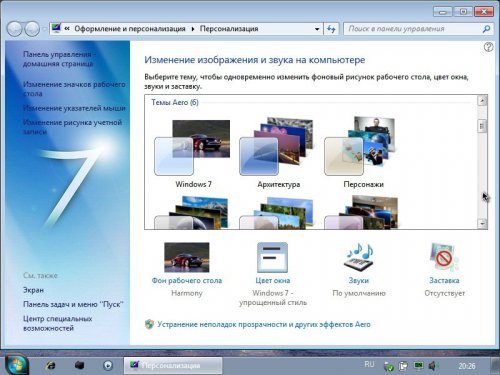
Task: Open the black folder taskbar icon
Action: pos(79,365)
